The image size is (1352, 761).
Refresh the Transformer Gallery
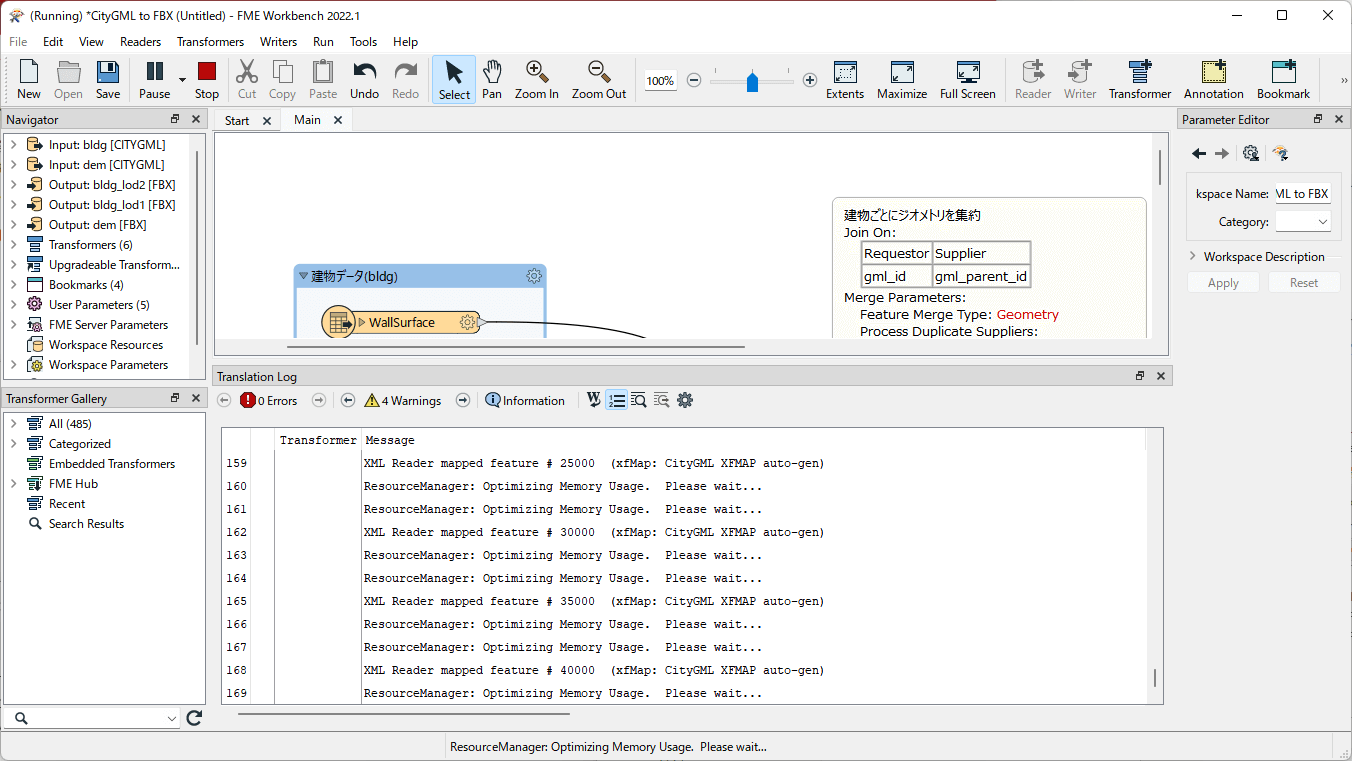coord(194,718)
